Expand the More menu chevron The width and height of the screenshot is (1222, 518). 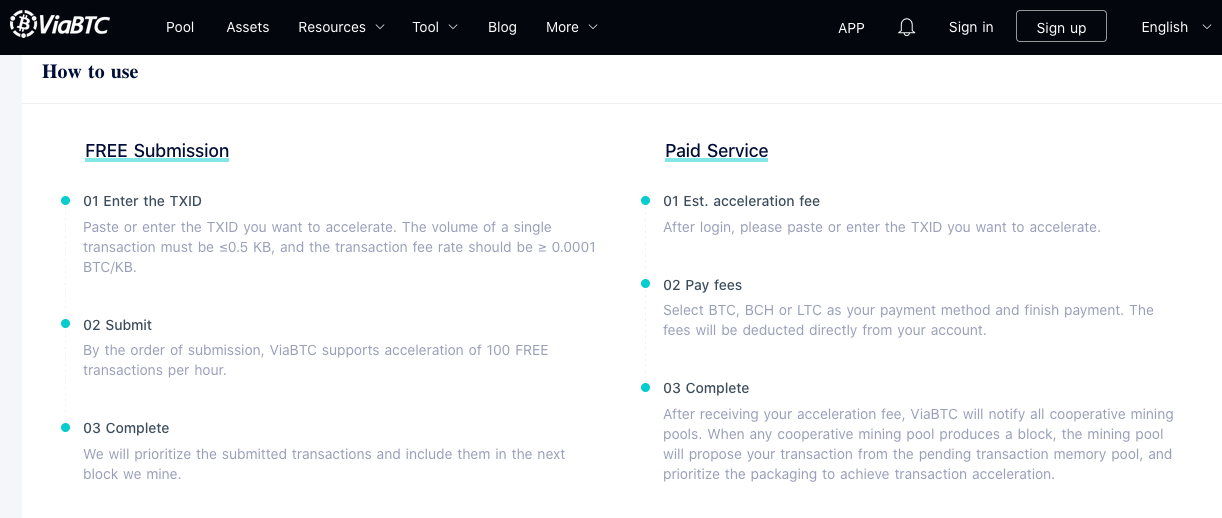[593, 27]
